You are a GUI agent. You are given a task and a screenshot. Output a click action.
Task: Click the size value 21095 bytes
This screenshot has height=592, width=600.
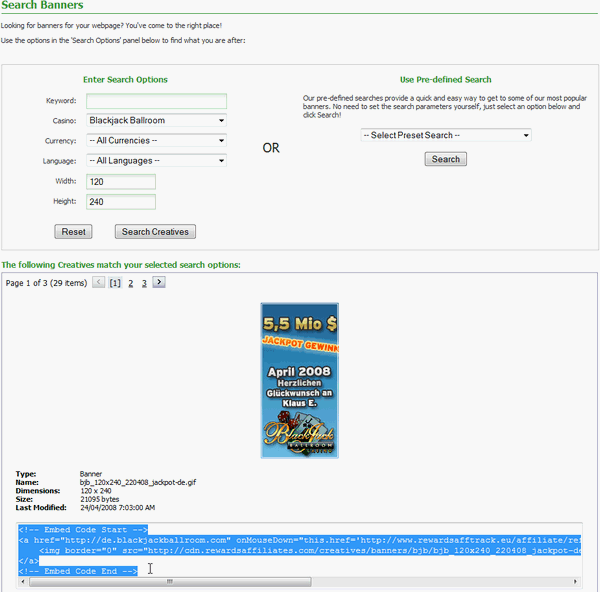(99, 499)
